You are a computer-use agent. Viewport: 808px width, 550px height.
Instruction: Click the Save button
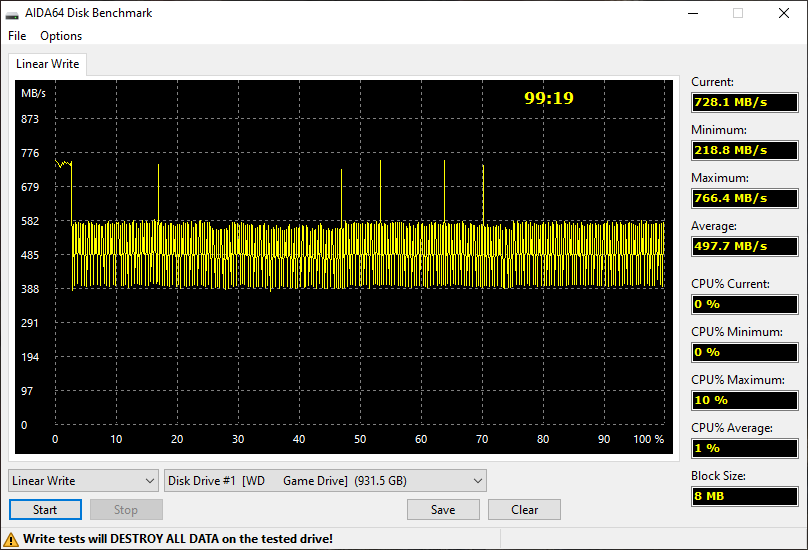coord(443,509)
